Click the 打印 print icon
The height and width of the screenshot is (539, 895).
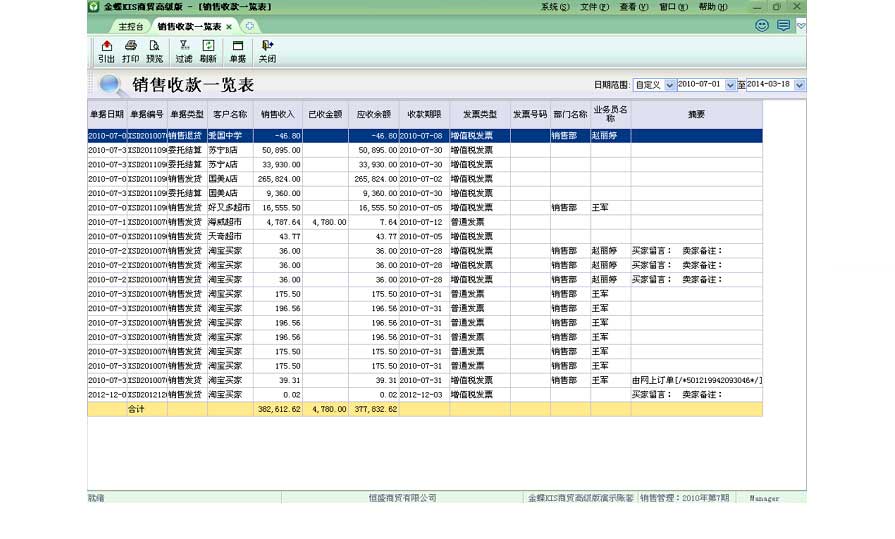tap(130, 51)
